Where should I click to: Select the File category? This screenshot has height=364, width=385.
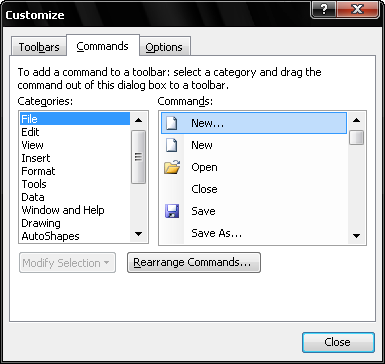point(75,119)
